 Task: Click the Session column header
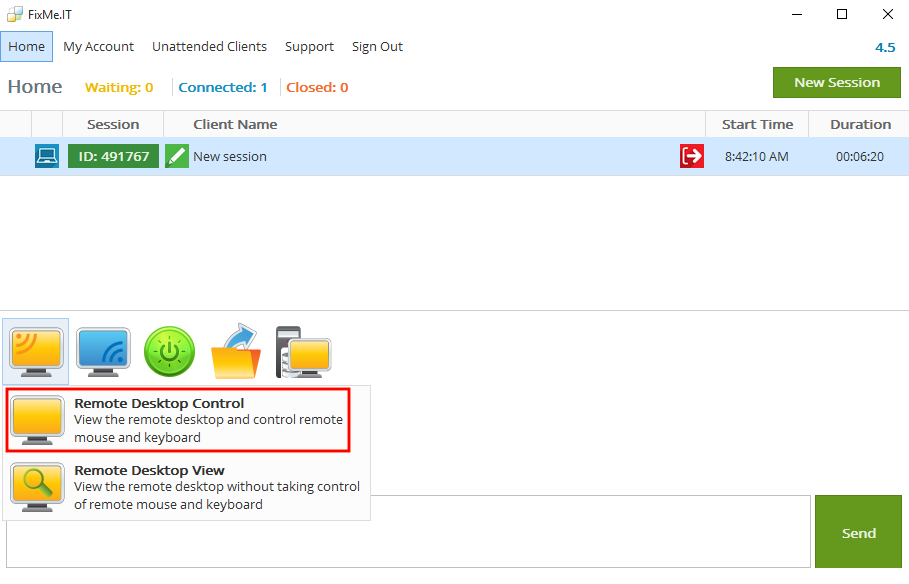click(x=113, y=124)
